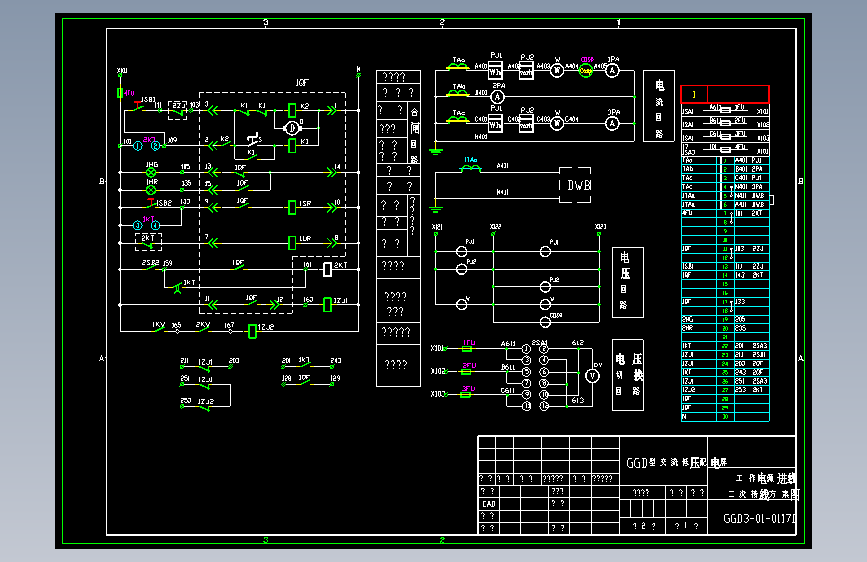Image resolution: width=867 pixels, height=562 pixels.
Task: Click the DV voltmeter circle symbol
Action: click(x=592, y=376)
